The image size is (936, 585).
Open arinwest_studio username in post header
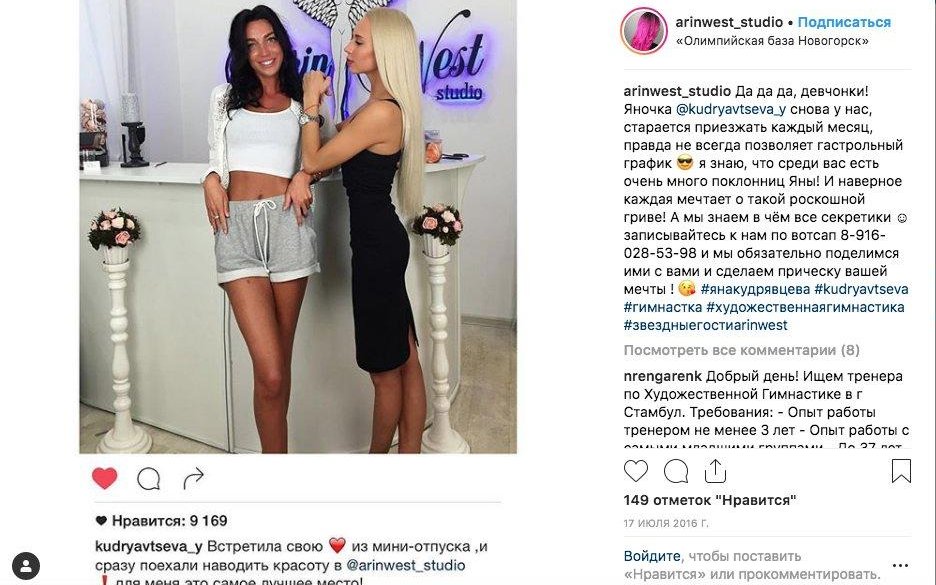729,22
